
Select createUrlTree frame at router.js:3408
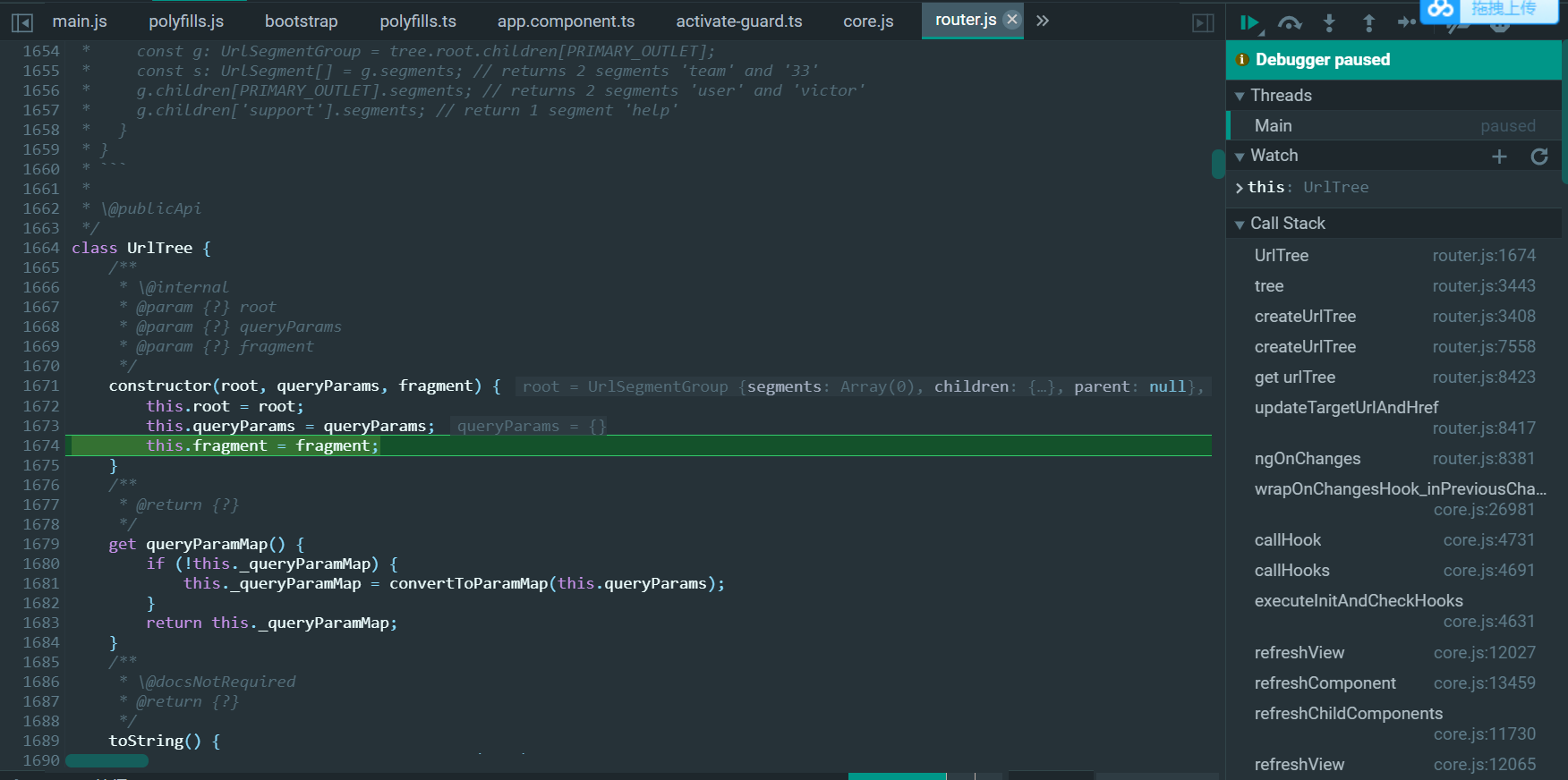coord(1393,317)
